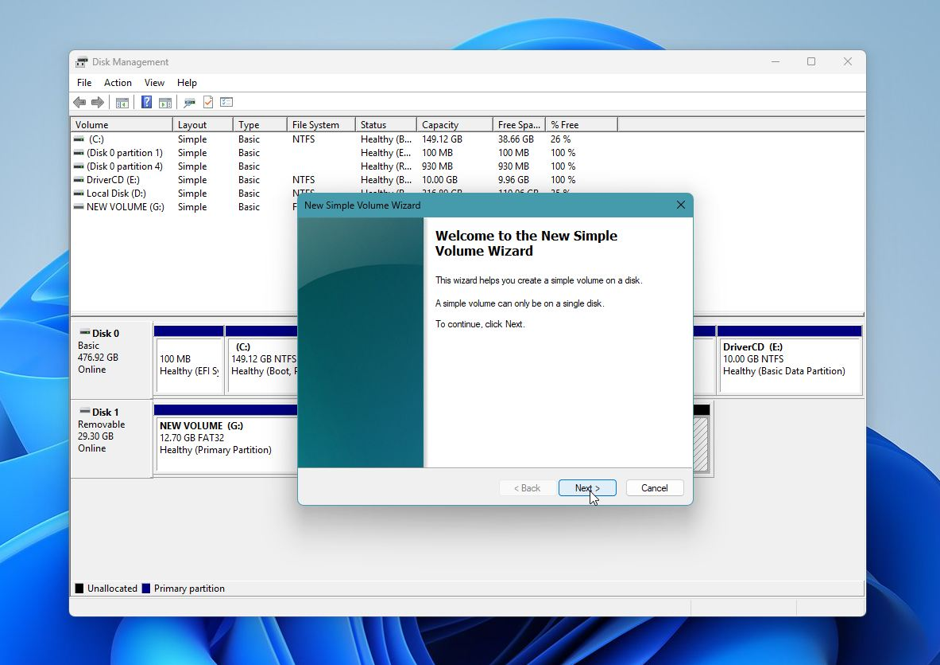This screenshot has width=940, height=665.
Task: Click the Back arrow toolbar icon
Action: pos(79,103)
